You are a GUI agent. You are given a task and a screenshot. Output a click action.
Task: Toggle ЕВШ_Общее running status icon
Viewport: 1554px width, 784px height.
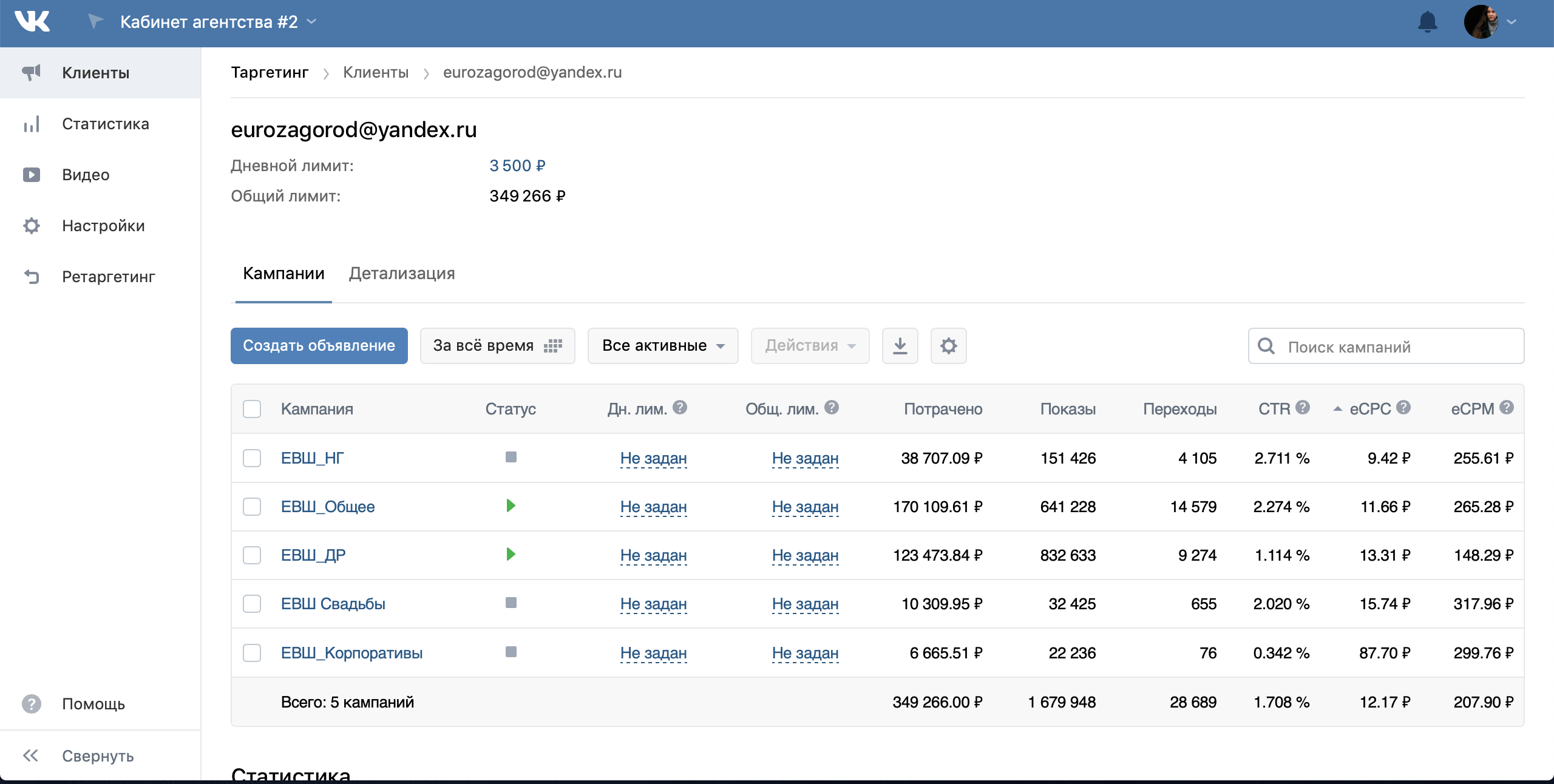pos(511,505)
